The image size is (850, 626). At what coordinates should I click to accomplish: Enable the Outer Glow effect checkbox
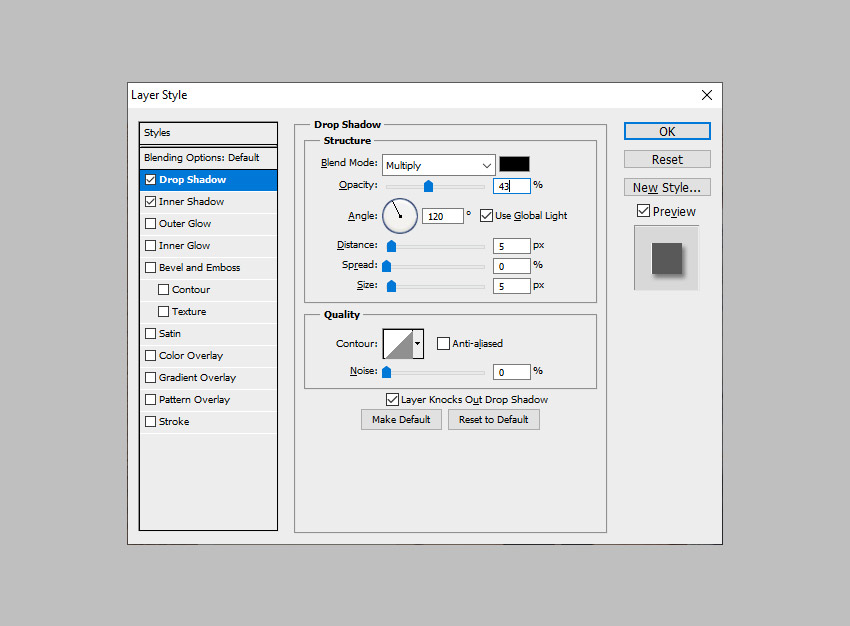151,224
